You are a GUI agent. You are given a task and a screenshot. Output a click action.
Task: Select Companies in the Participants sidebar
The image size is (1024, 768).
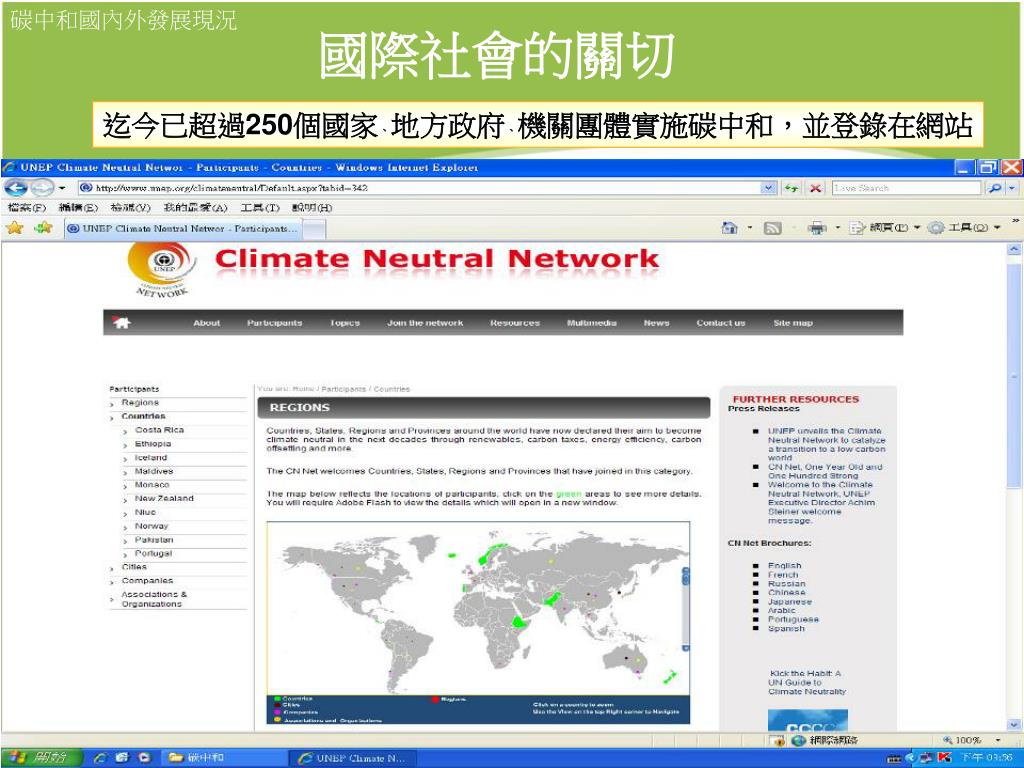(x=147, y=581)
